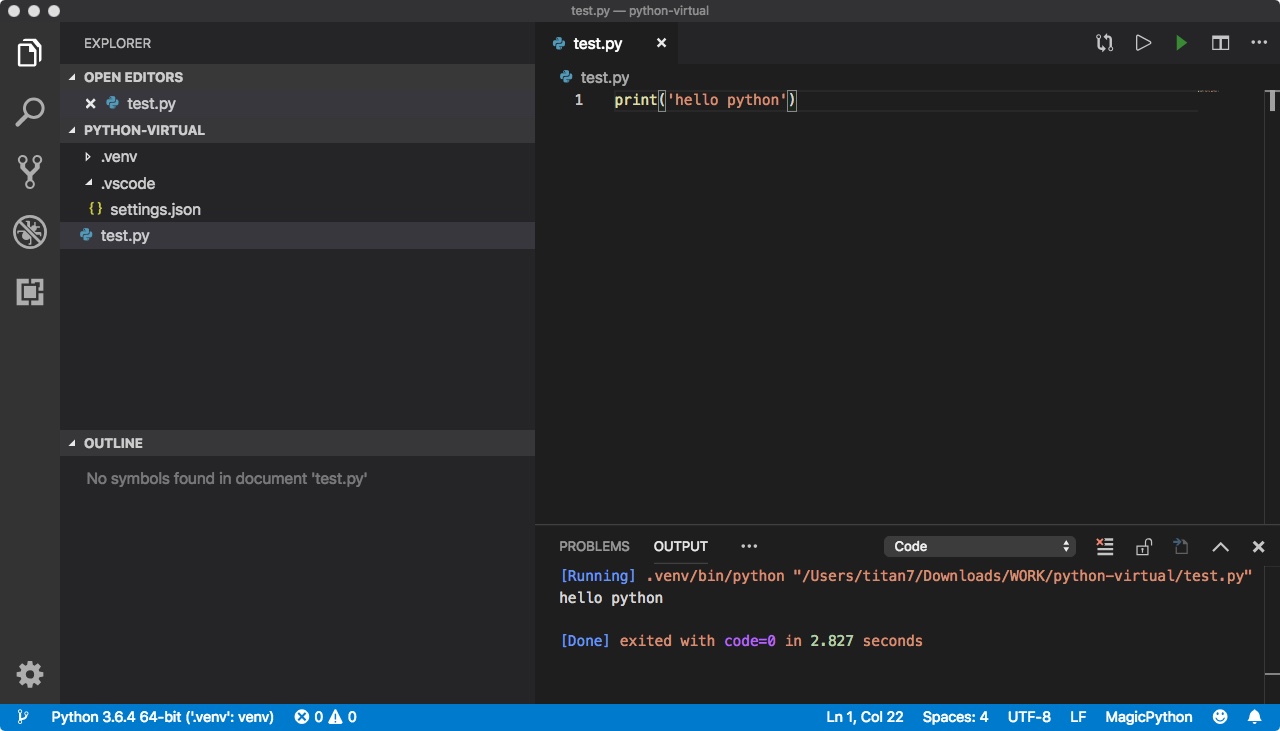Click the outlined Run Code play icon
The width and height of the screenshot is (1280, 731).
tap(1143, 43)
